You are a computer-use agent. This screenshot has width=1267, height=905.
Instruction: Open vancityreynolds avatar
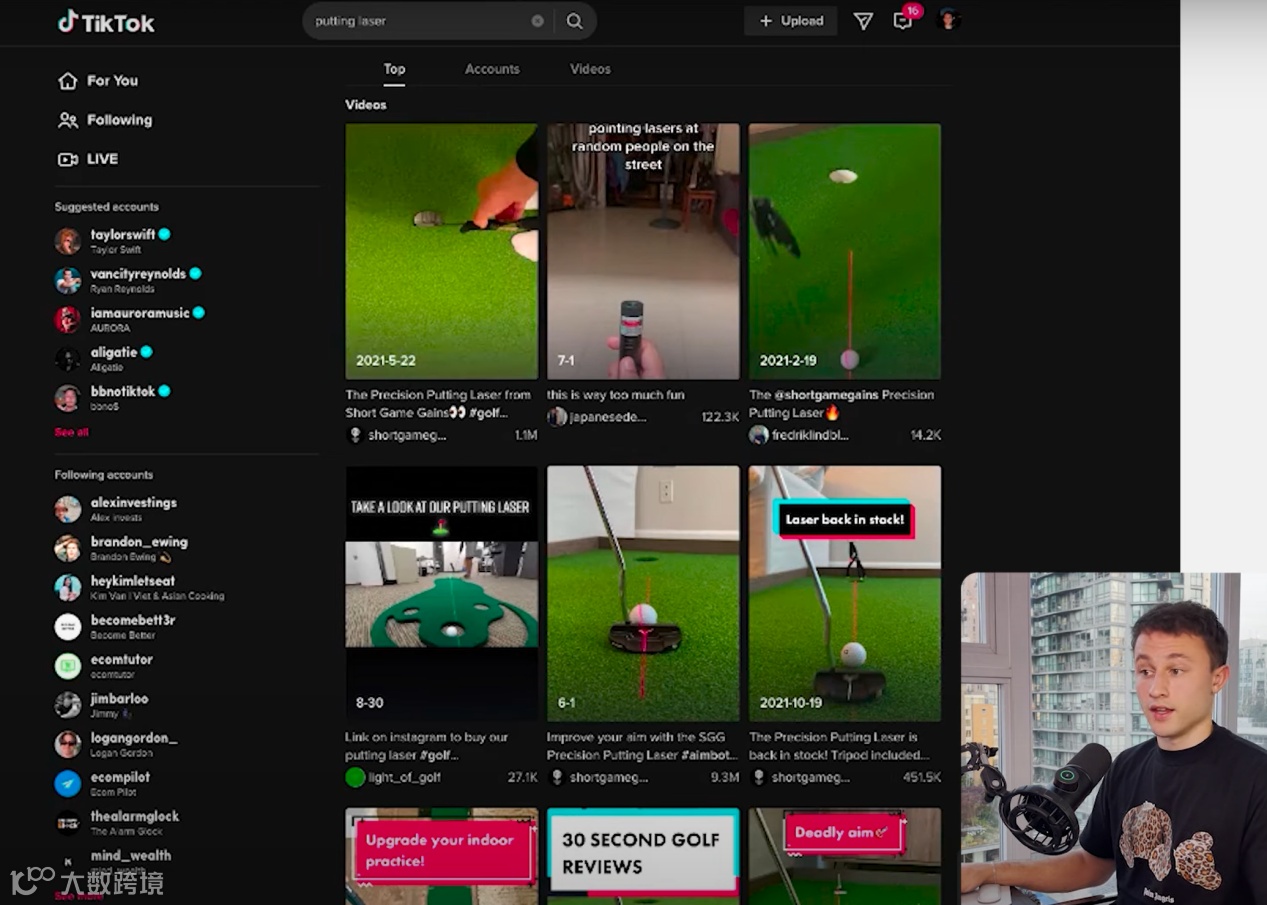coord(67,280)
